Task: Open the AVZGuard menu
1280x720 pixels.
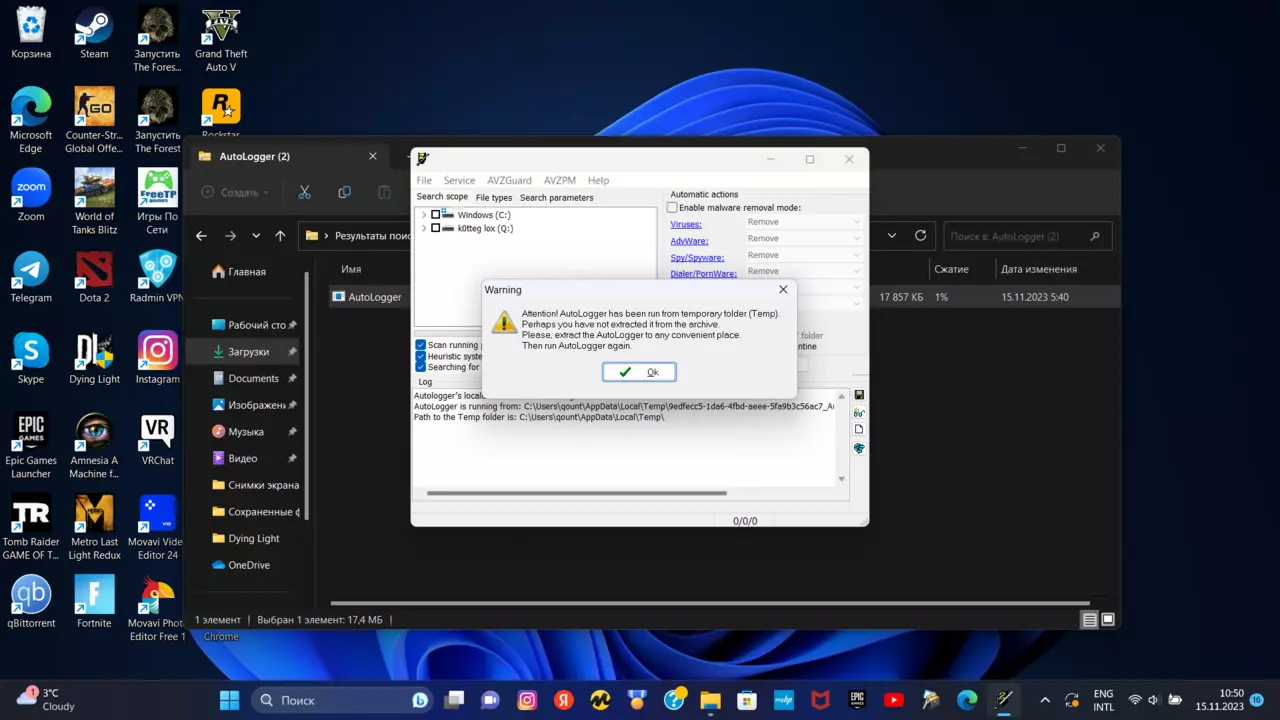Action: (509, 180)
